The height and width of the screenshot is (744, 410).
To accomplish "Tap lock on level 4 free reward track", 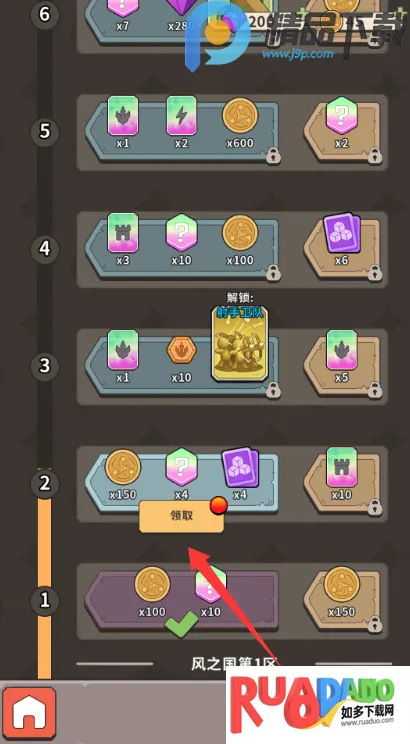I will [273, 272].
